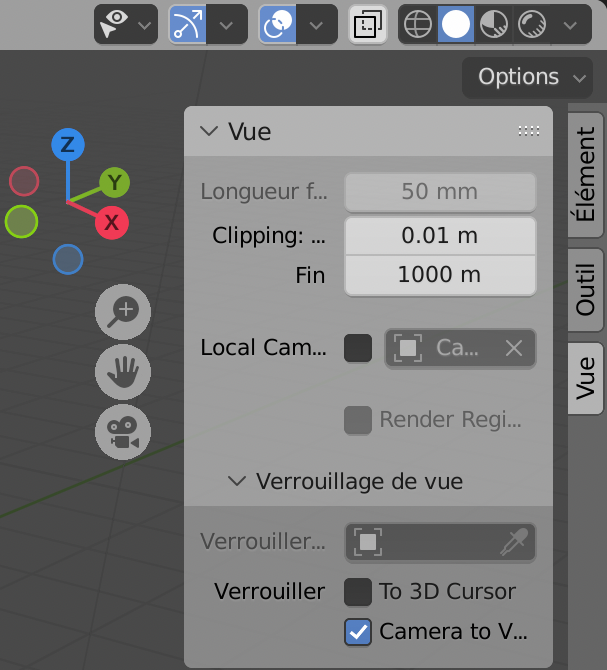Click the pan view hand icon
The image size is (607, 670).
pos(123,373)
